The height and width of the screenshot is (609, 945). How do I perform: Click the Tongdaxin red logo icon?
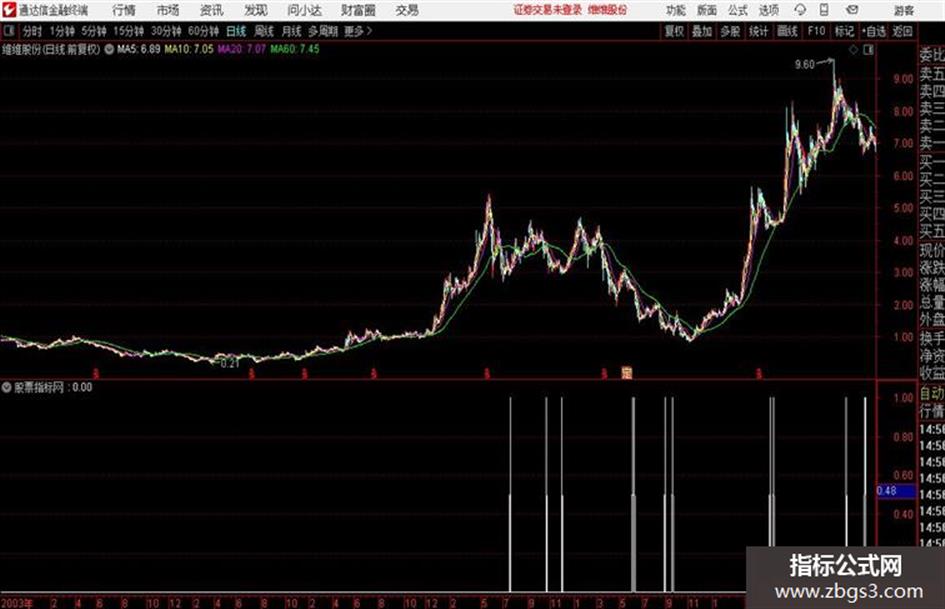(8, 10)
